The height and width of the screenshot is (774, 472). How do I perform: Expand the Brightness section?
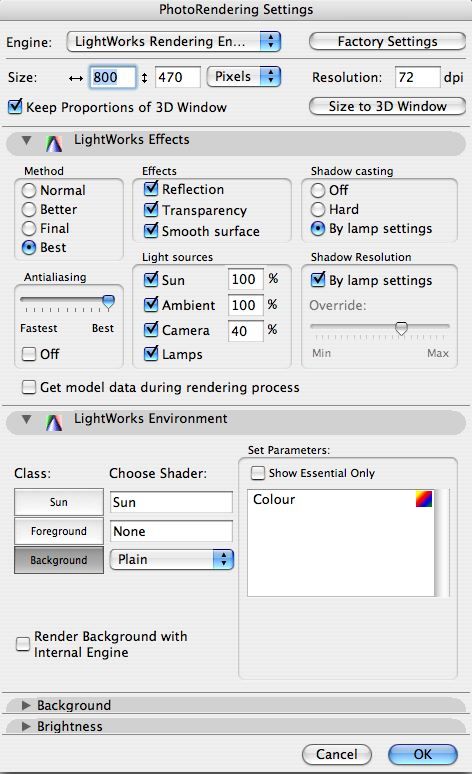tap(26, 727)
